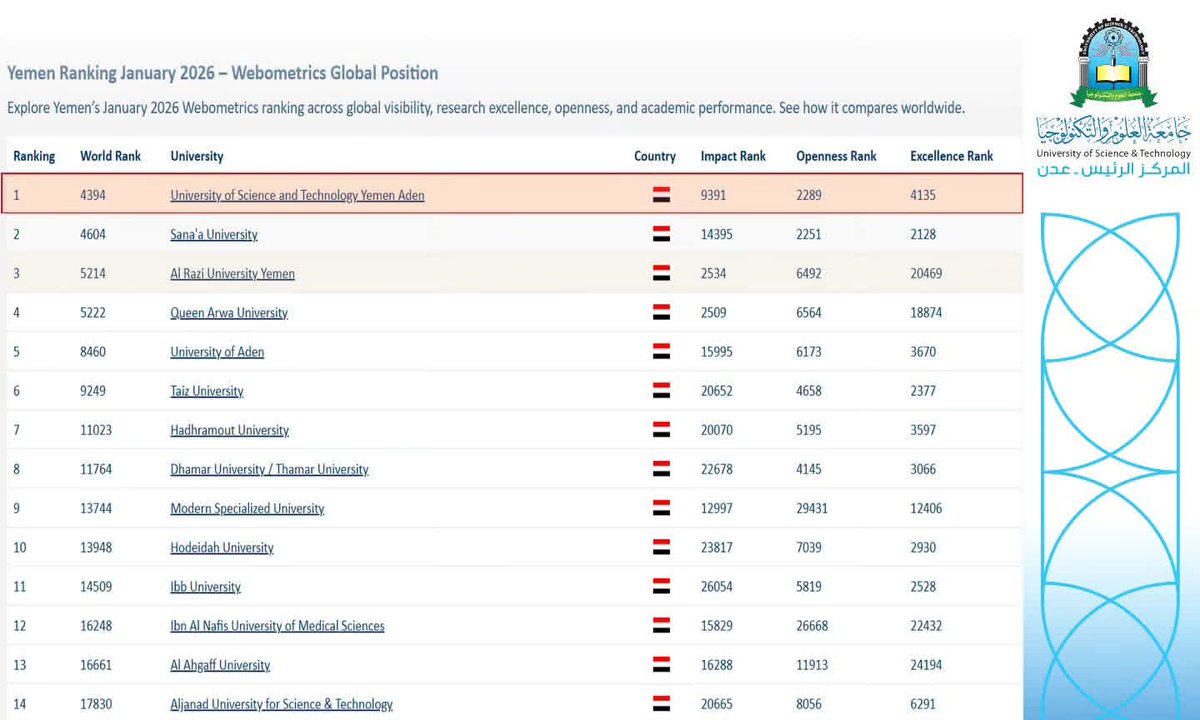The width and height of the screenshot is (1200, 720).
Task: Open the Taiz University link
Action: (207, 391)
